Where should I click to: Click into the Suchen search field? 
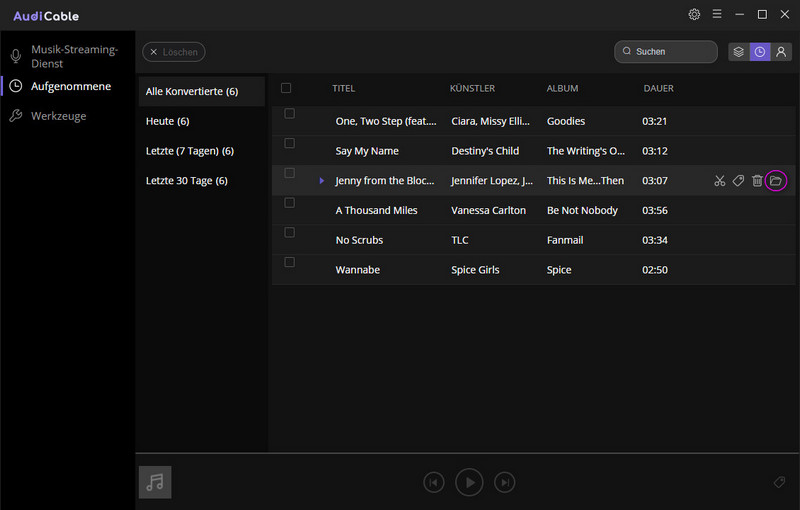tap(670, 52)
